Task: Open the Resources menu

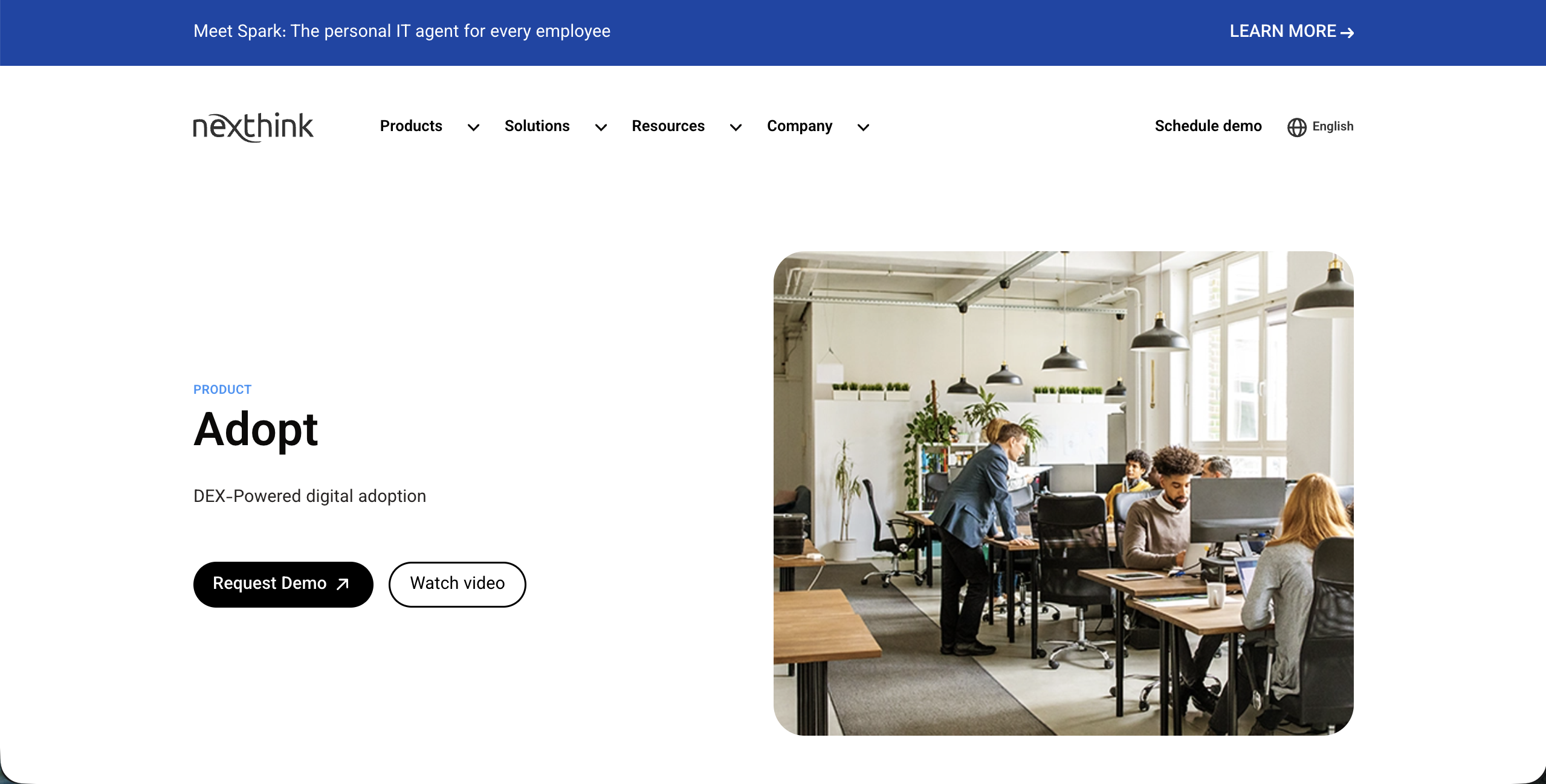Action: pos(668,126)
